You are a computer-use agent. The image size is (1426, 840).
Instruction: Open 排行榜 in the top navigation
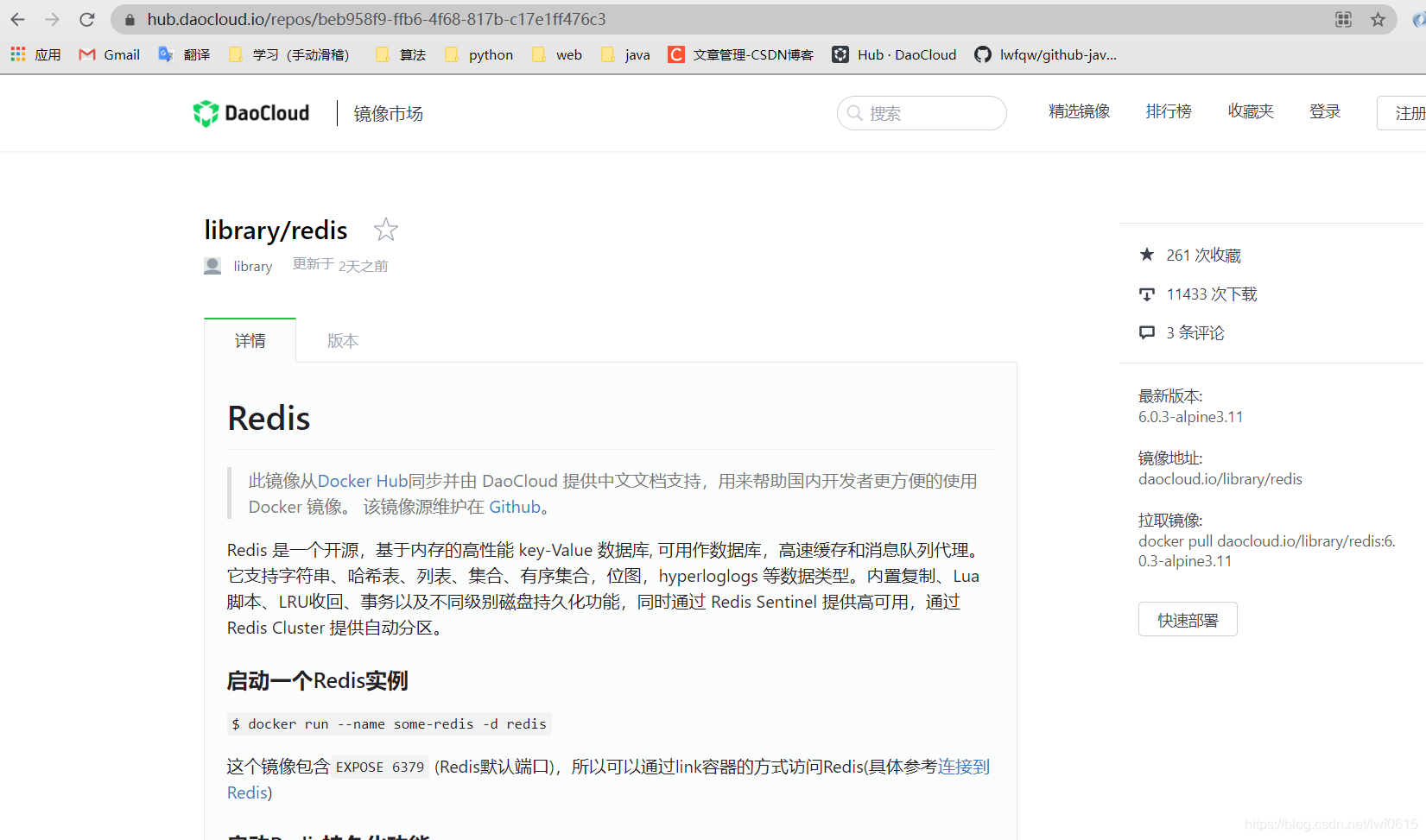tap(1169, 111)
